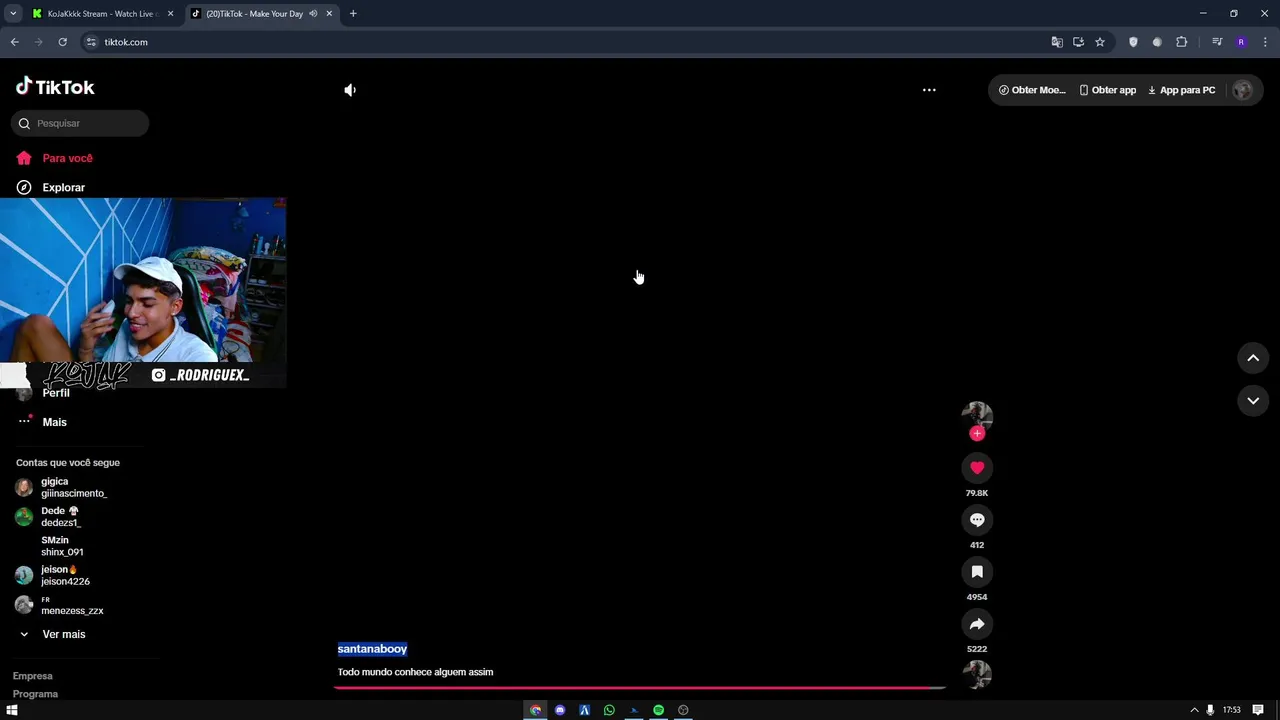Open the Windows Start menu
The height and width of the screenshot is (720, 1280).
click(x=12, y=710)
